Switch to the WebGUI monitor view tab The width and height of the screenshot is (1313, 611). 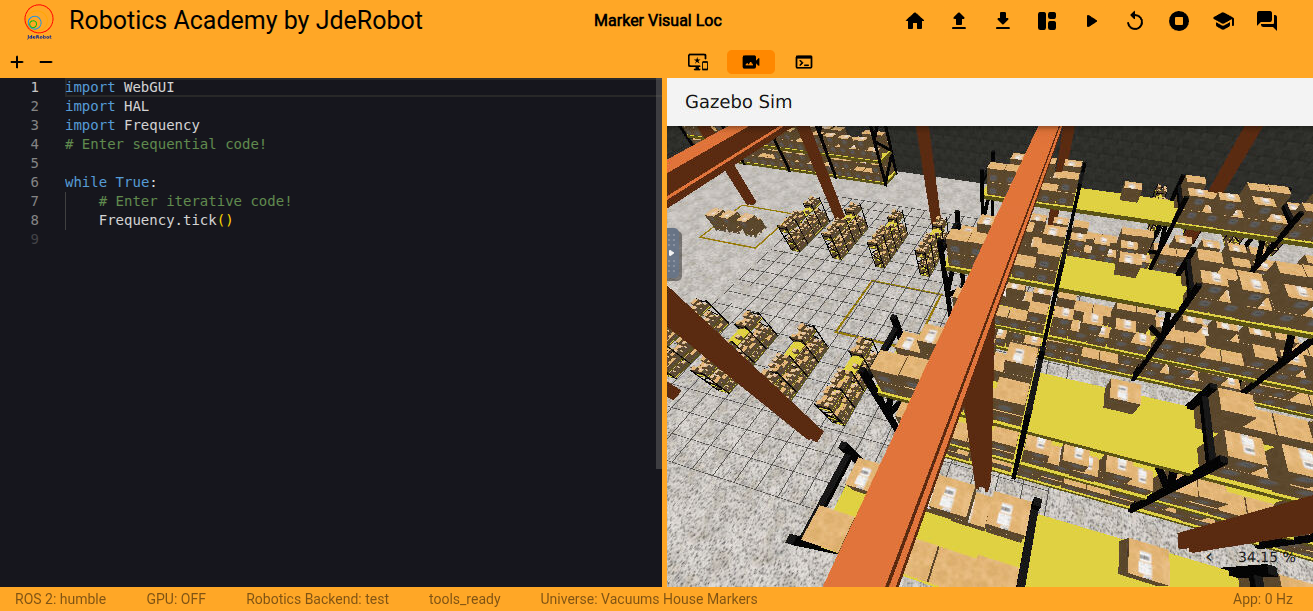pyautogui.click(x=698, y=62)
